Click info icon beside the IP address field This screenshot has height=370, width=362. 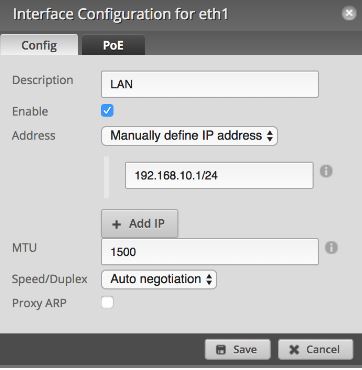pos(326,171)
